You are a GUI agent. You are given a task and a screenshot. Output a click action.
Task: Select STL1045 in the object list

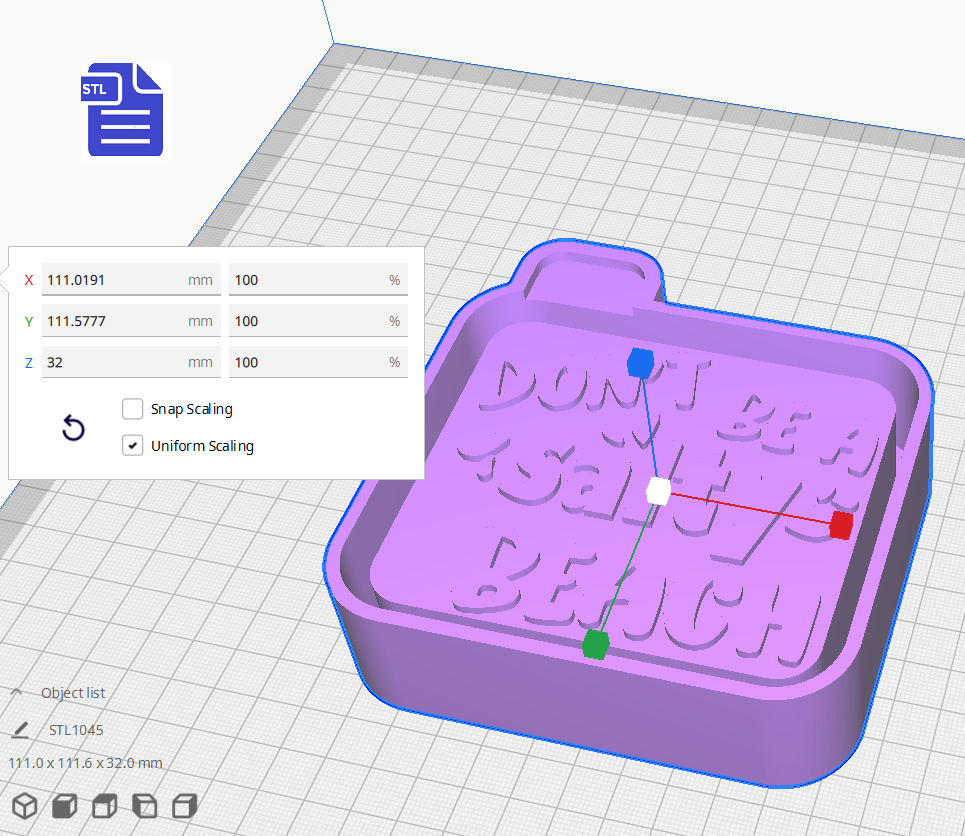tap(77, 729)
